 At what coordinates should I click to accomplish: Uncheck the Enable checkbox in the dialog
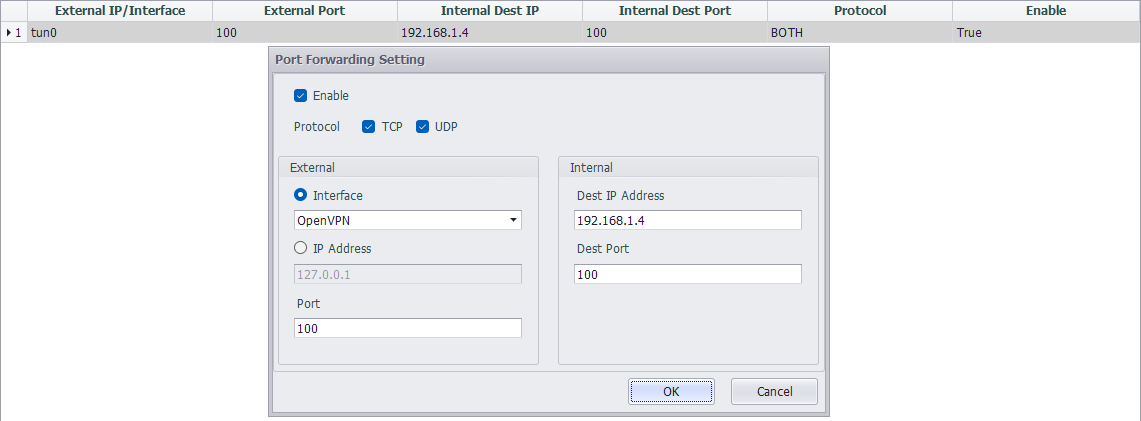tap(300, 96)
